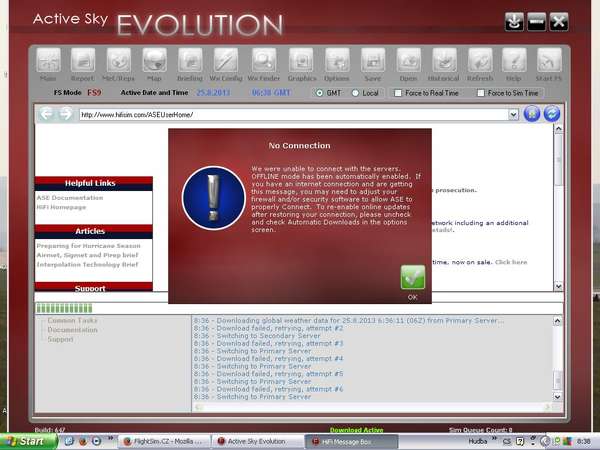The image size is (600, 450).
Task: Open the Graphics toolbar icon
Action: point(301,60)
